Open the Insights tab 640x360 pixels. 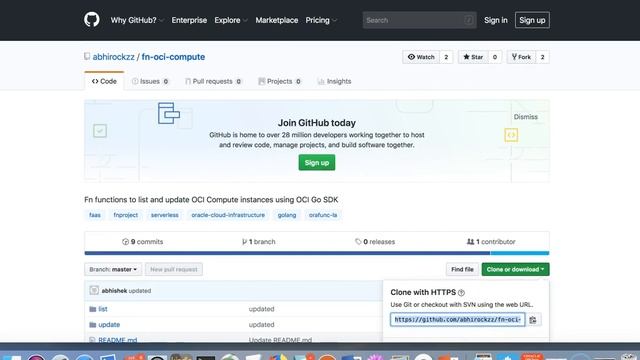pyautogui.click(x=334, y=81)
